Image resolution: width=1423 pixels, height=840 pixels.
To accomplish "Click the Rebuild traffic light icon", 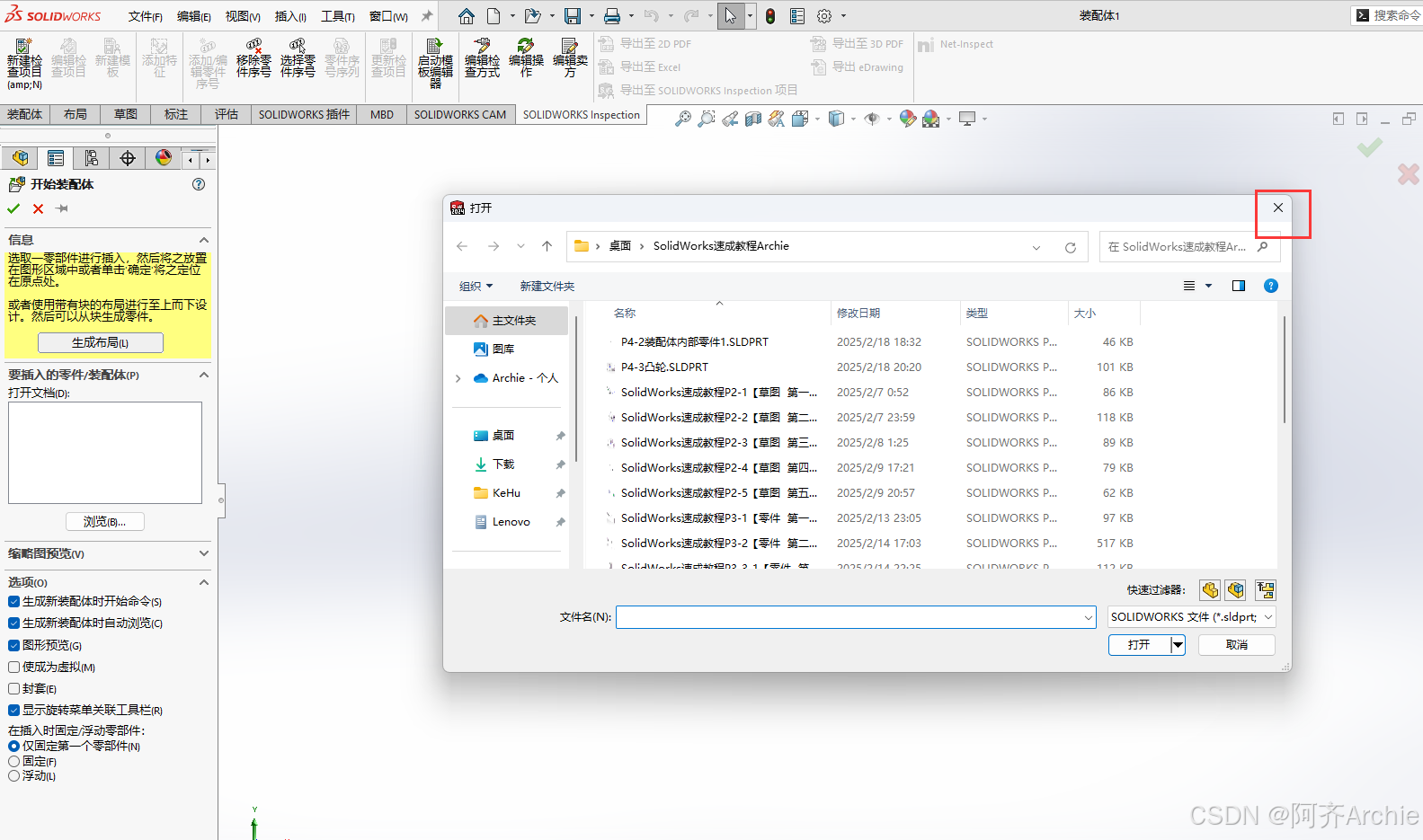I will point(770,16).
